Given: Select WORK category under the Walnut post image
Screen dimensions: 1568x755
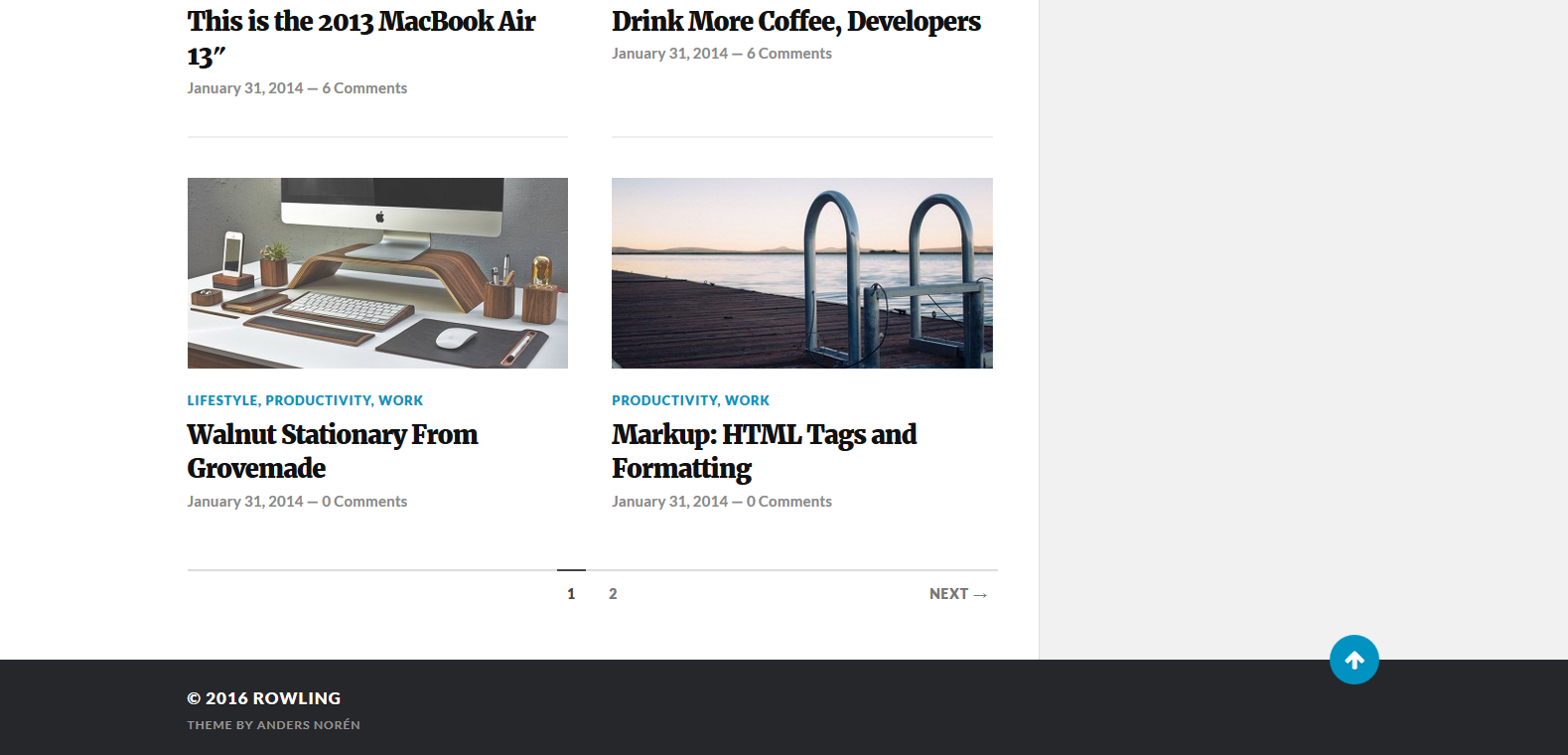Looking at the screenshot, I should tap(400, 400).
